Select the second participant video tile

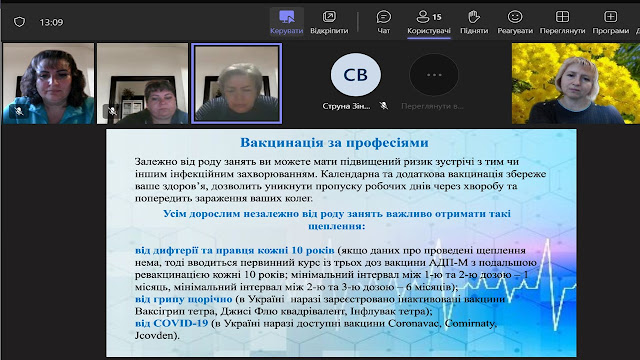[142, 83]
